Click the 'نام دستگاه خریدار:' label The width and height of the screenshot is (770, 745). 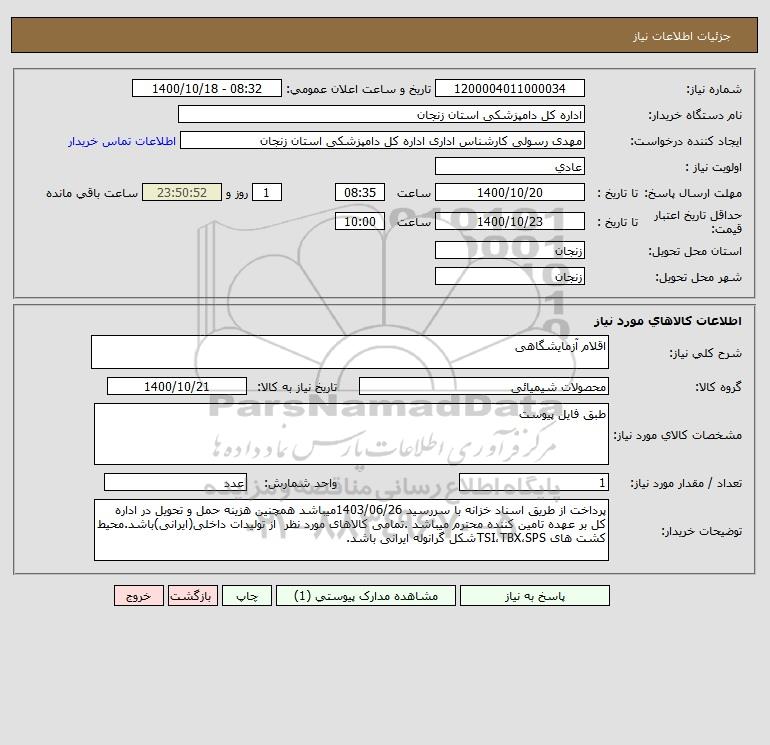695,115
